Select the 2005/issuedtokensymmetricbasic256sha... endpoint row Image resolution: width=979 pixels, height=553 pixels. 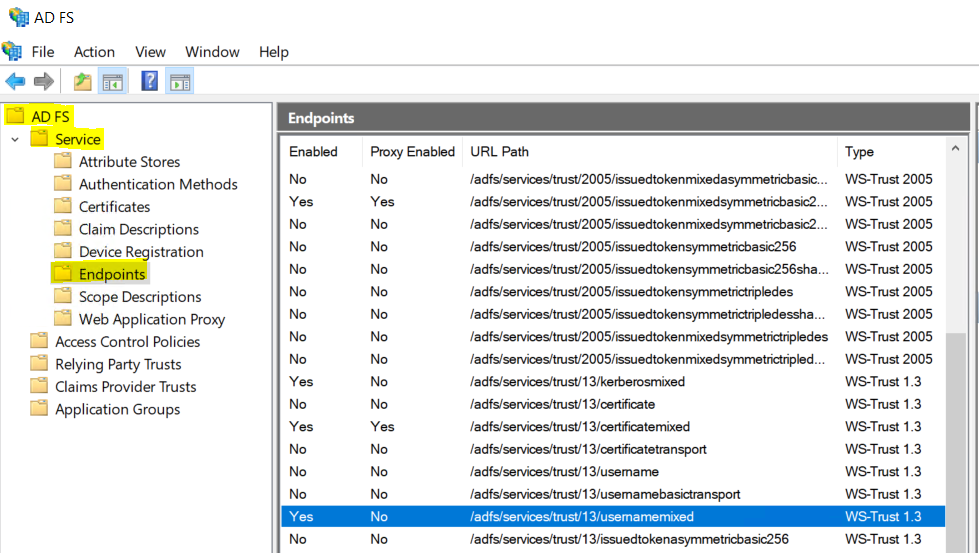tap(612, 269)
